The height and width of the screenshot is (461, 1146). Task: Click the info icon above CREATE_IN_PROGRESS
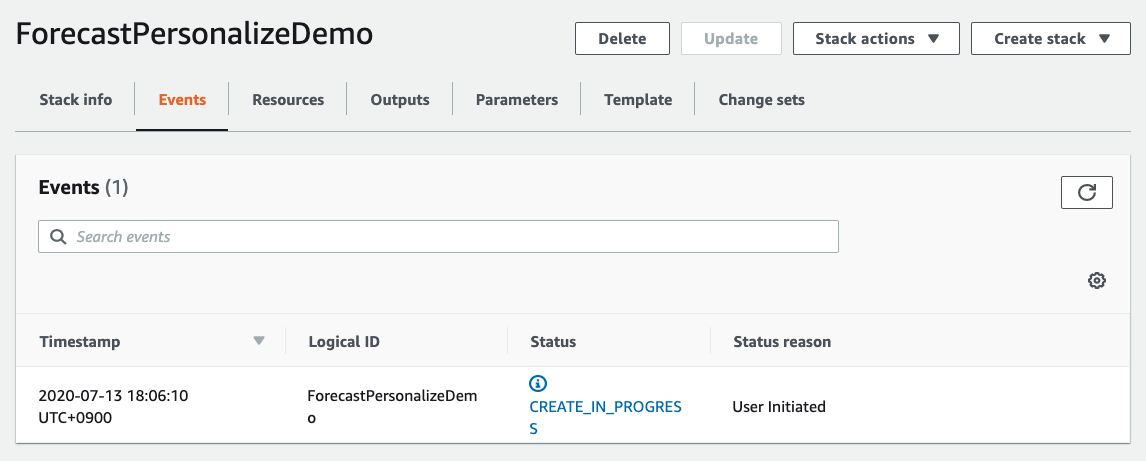click(538, 383)
